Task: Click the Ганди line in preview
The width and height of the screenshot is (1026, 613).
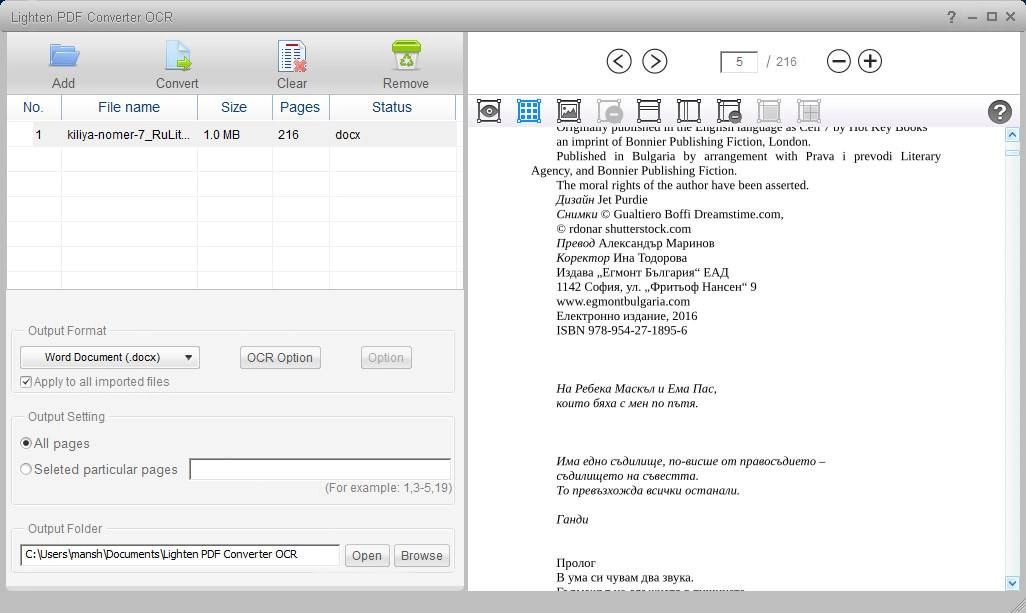Action: [573, 519]
